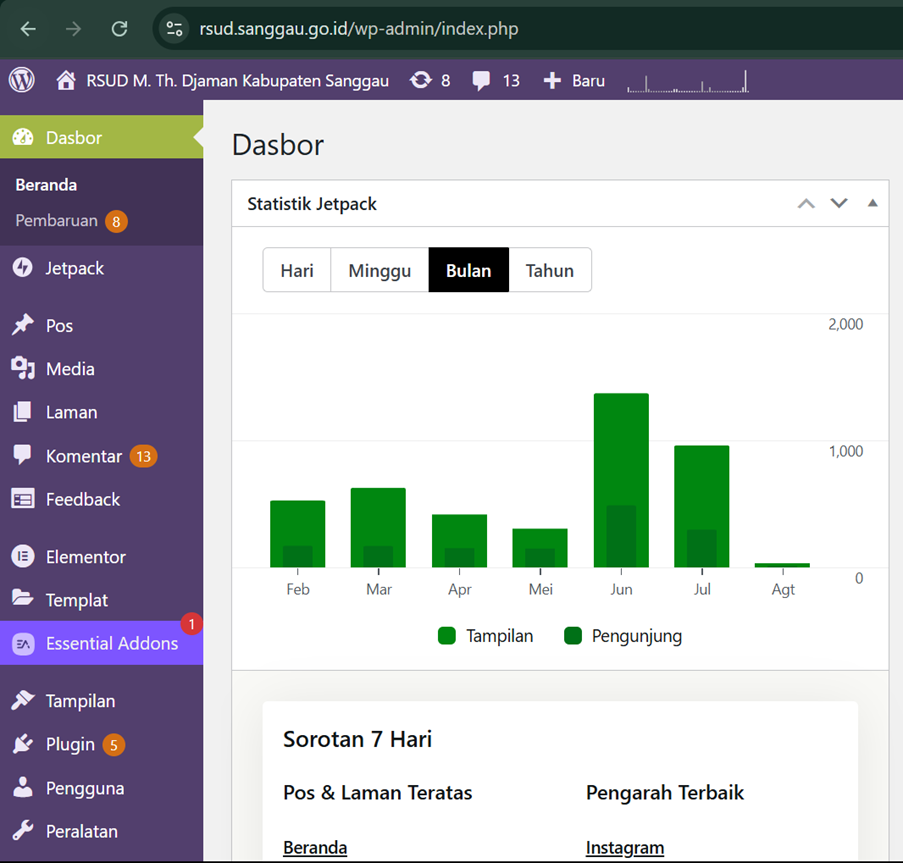Image resolution: width=903 pixels, height=863 pixels.
Task: Move Statistik Jetpack widget down
Action: (x=839, y=204)
